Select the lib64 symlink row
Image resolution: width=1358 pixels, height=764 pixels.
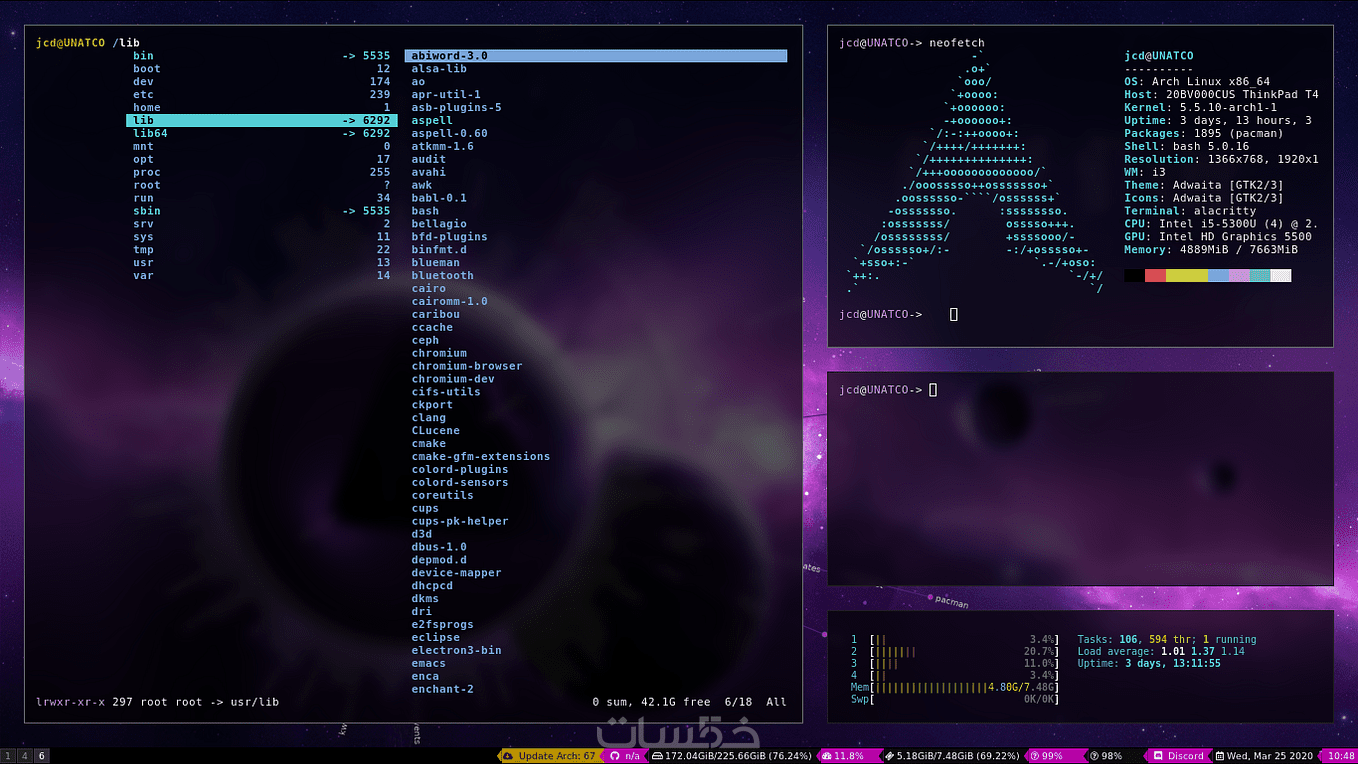point(261,133)
